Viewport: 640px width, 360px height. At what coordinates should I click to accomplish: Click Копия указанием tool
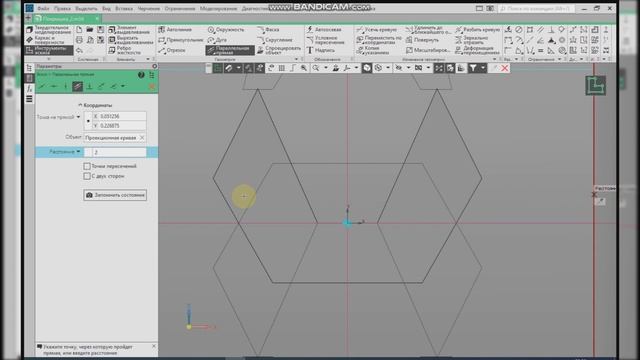(373, 50)
